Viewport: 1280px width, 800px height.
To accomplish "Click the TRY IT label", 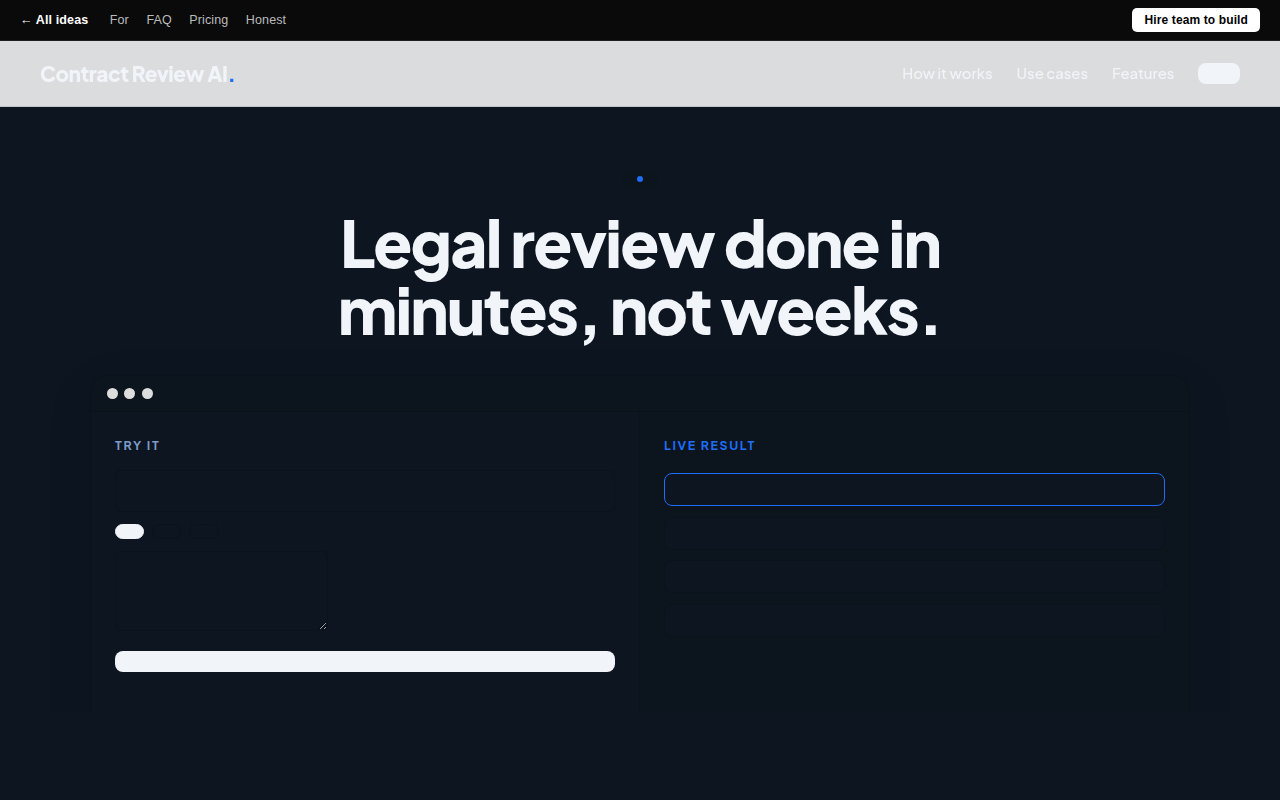I will point(137,446).
